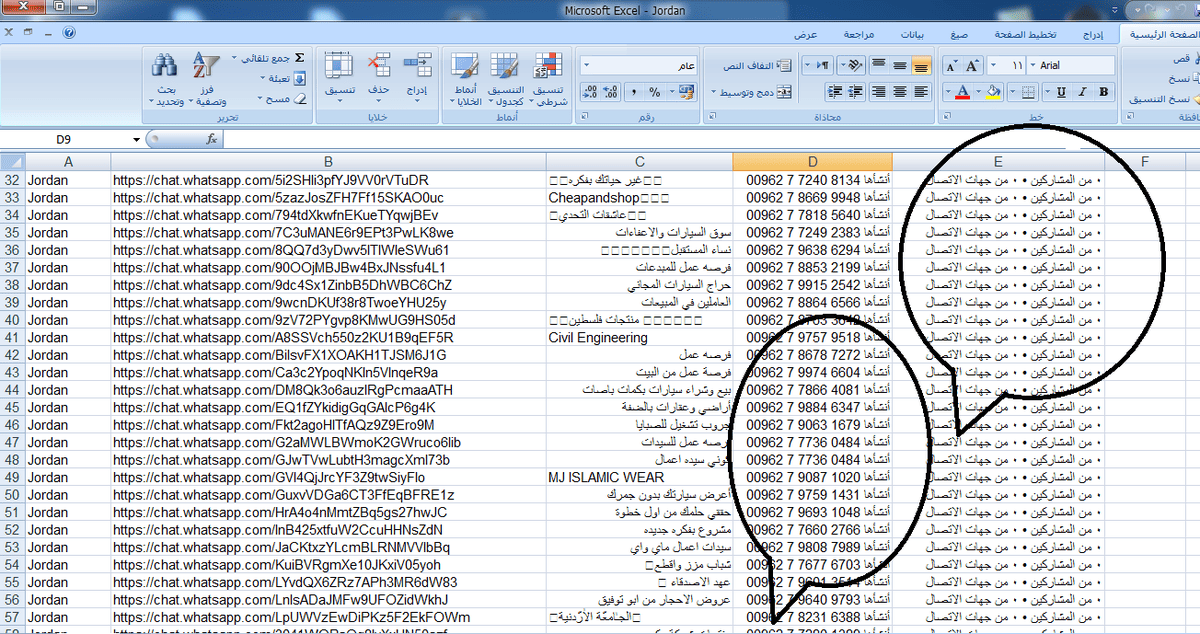Select column B header
The height and width of the screenshot is (634, 1200).
coord(328,162)
